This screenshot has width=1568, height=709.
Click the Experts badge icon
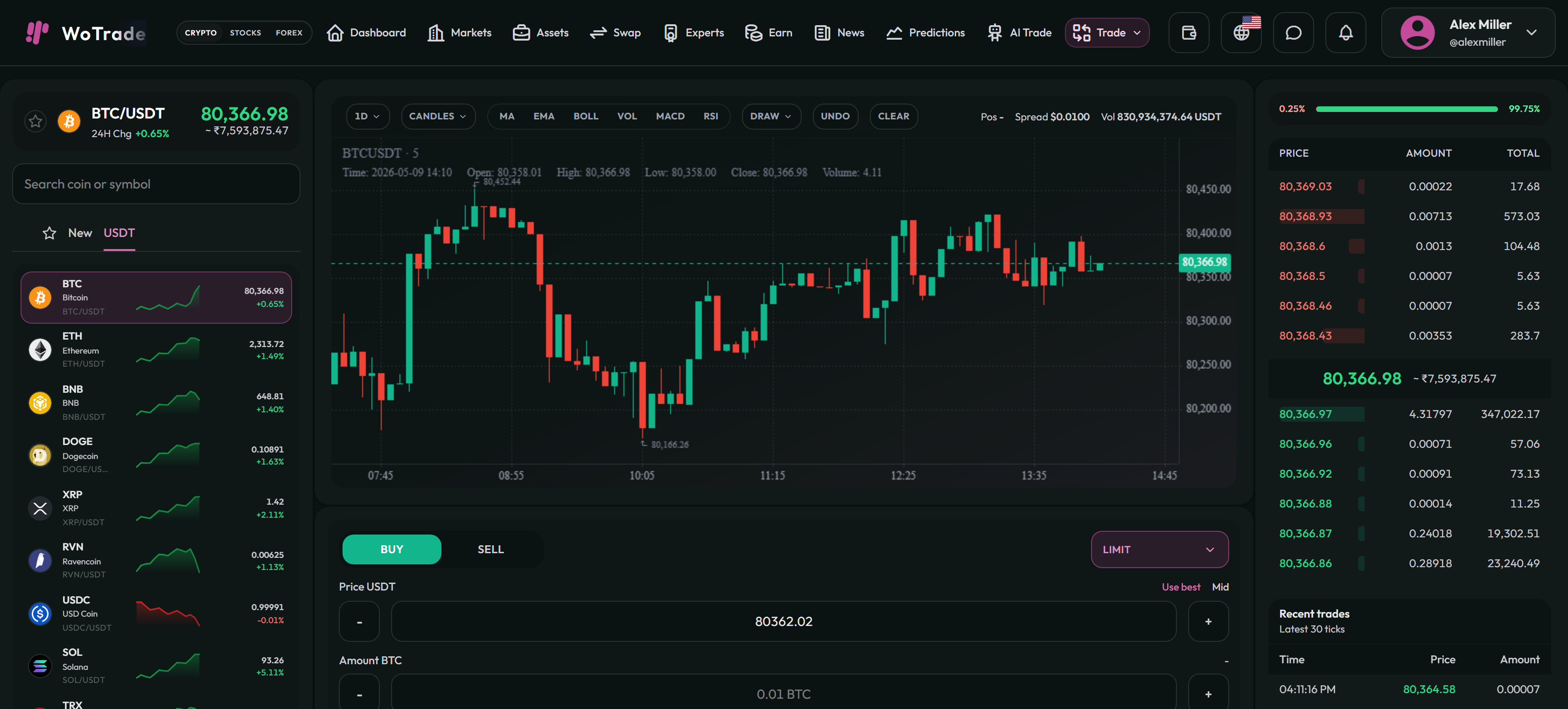(x=670, y=33)
